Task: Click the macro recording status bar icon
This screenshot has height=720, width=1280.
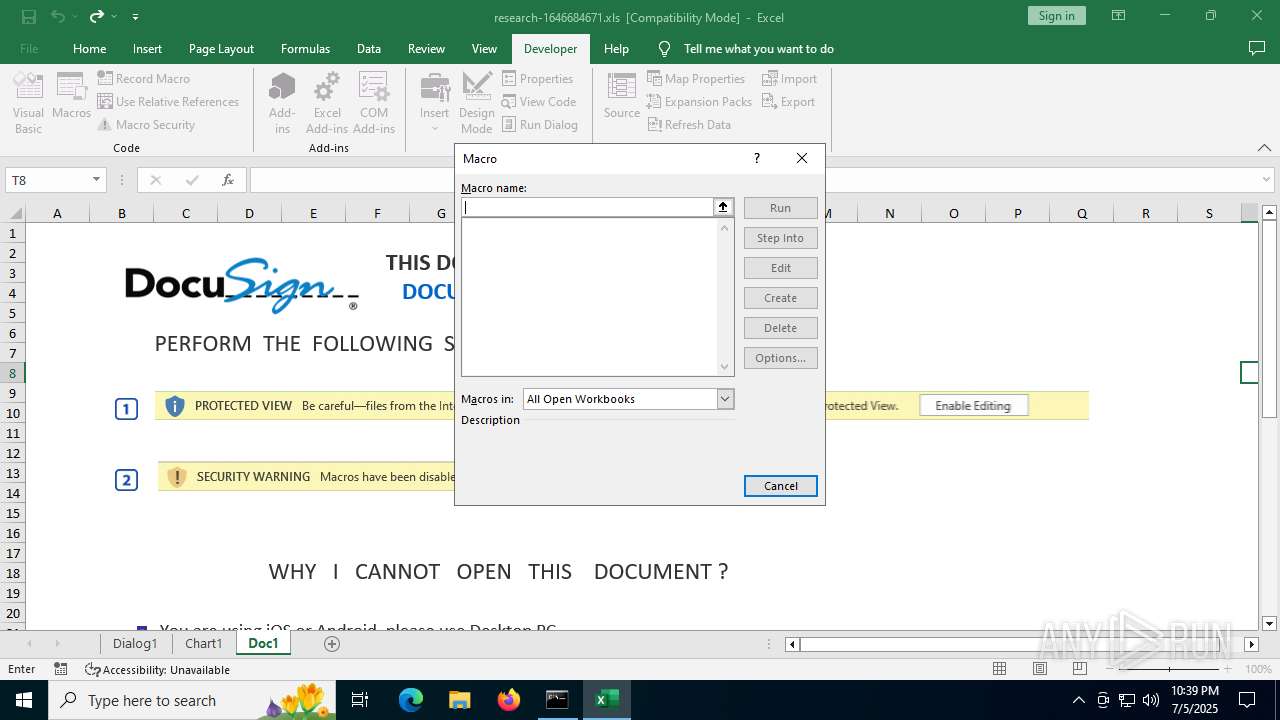Action: click(x=60, y=669)
